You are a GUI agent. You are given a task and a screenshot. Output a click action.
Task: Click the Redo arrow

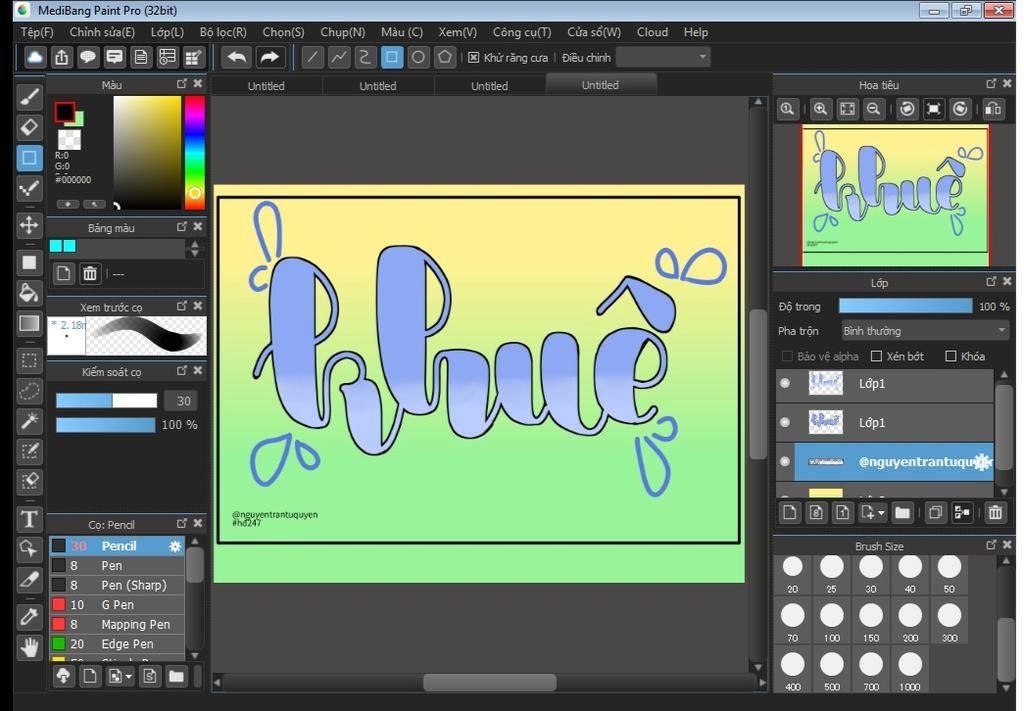269,57
